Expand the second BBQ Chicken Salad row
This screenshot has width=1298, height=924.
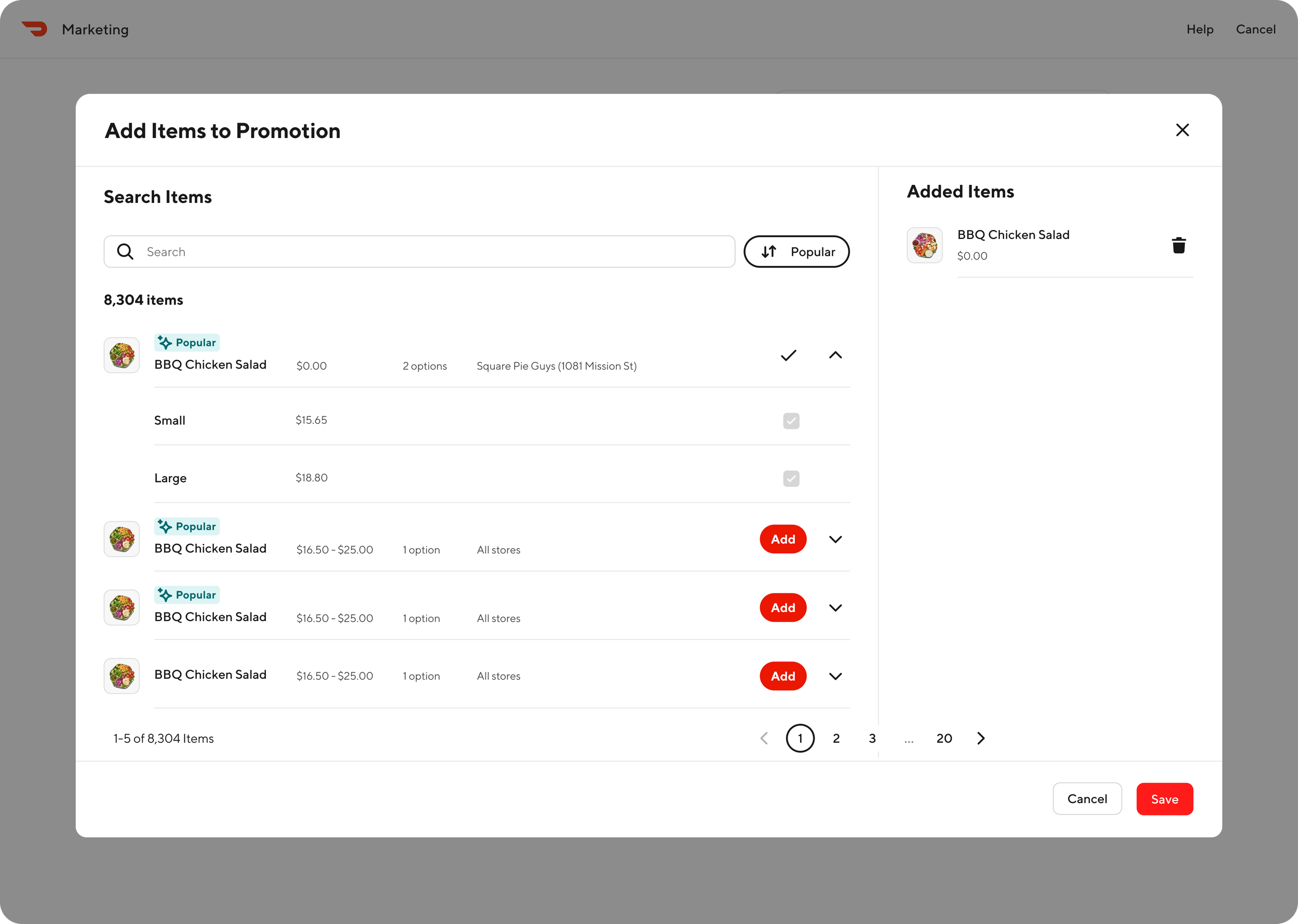point(835,539)
